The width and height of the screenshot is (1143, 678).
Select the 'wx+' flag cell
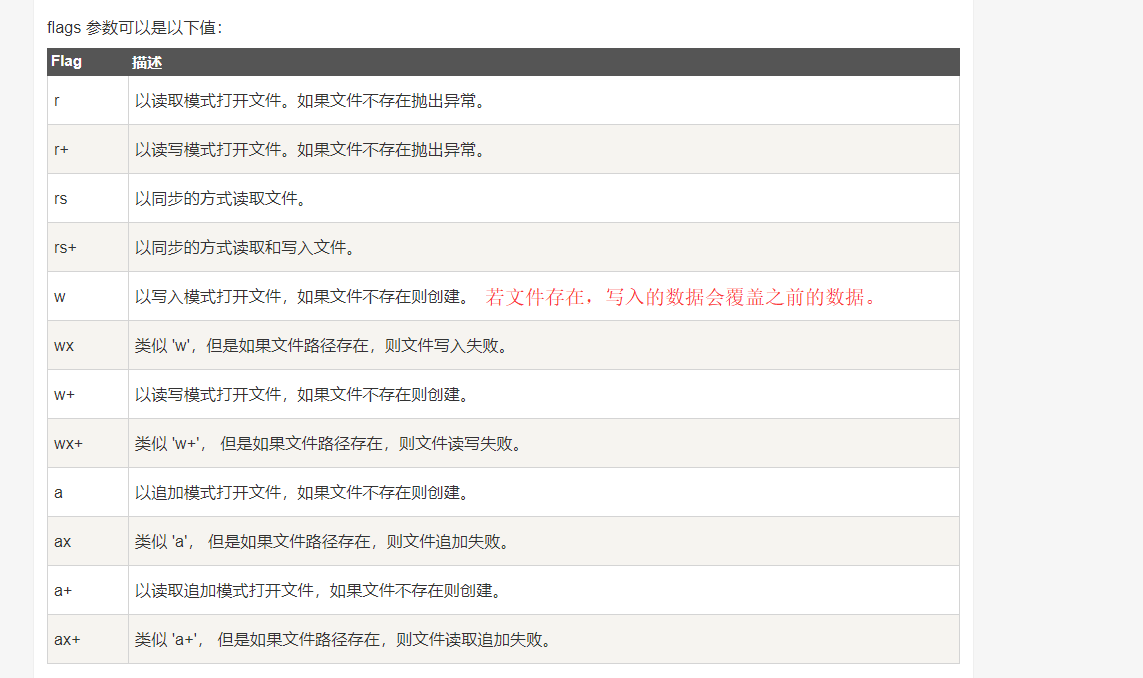[x=68, y=444]
